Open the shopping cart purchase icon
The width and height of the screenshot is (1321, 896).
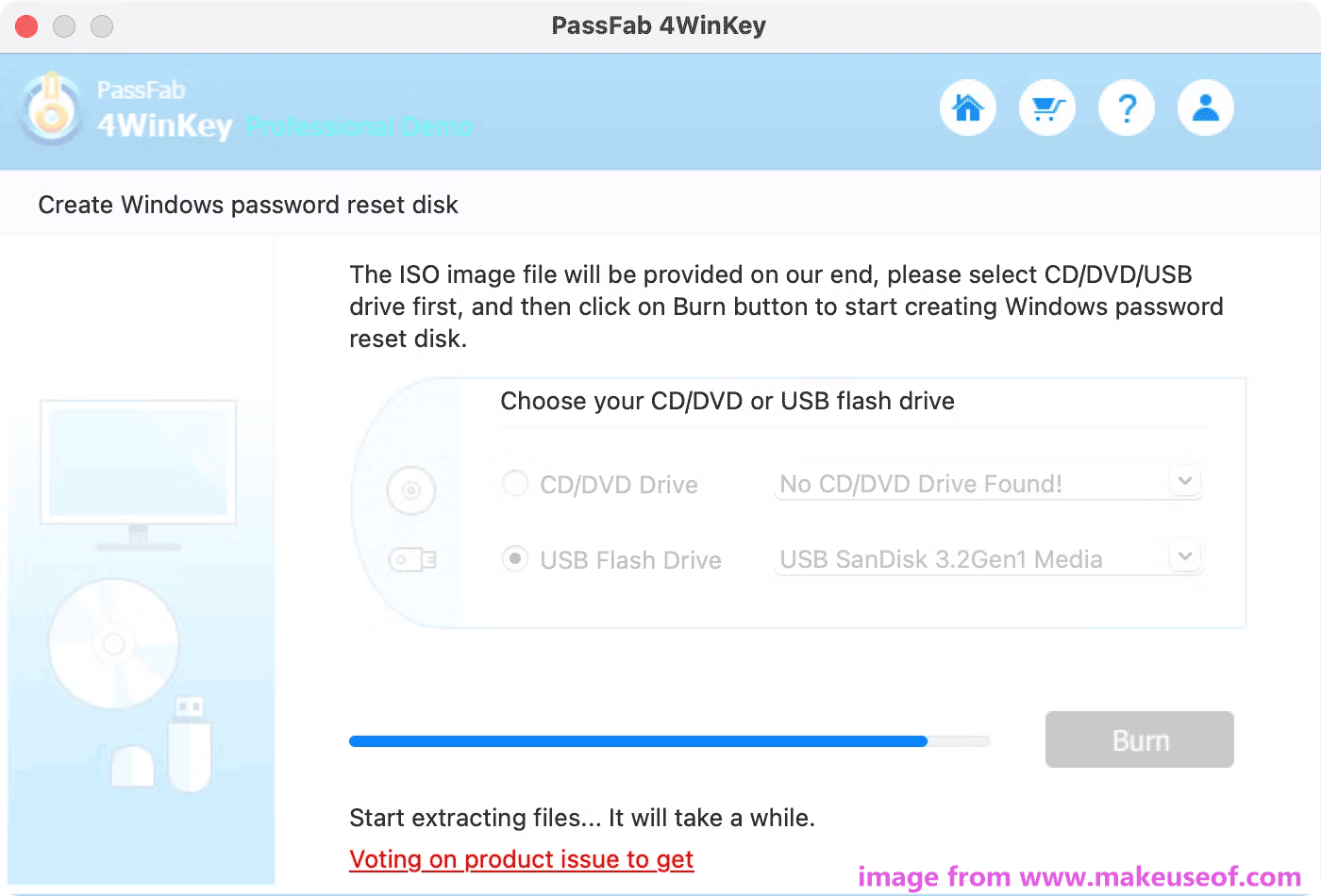pos(1047,108)
